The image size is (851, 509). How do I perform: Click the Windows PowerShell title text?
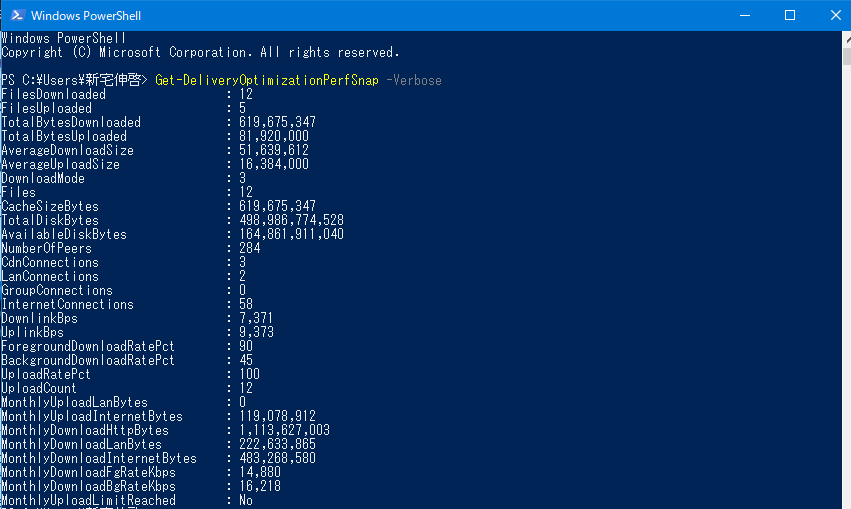pyautogui.click(x=86, y=16)
